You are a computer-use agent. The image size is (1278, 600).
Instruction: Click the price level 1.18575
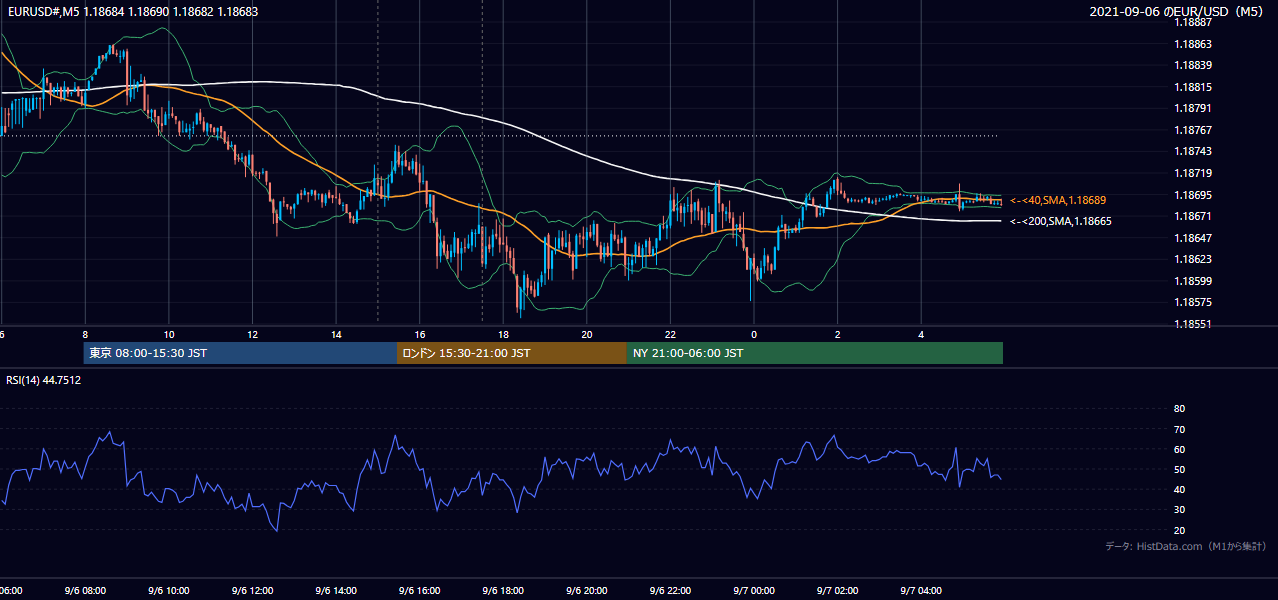(1191, 302)
